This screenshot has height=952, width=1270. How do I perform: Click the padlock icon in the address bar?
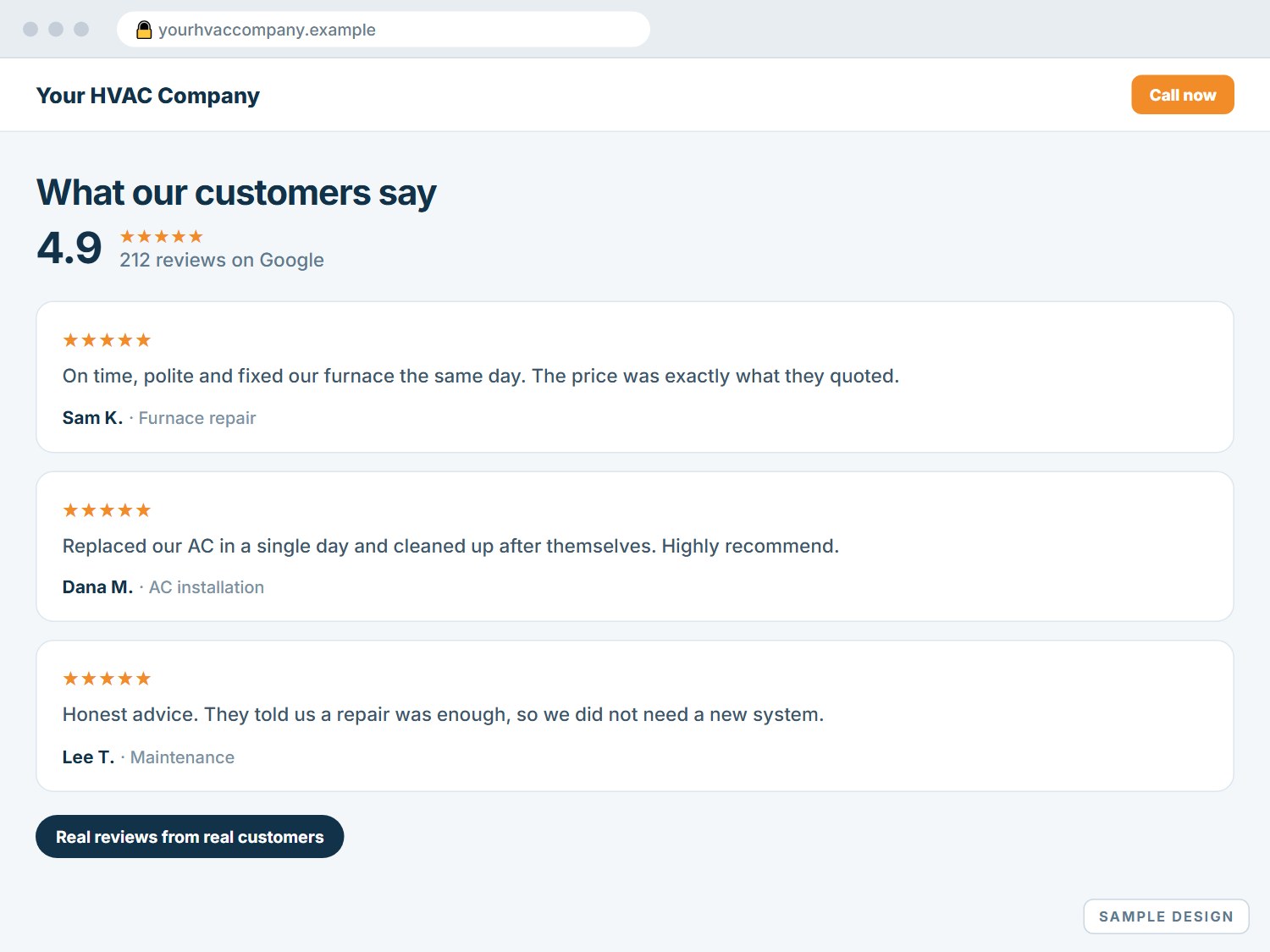pyautogui.click(x=144, y=30)
